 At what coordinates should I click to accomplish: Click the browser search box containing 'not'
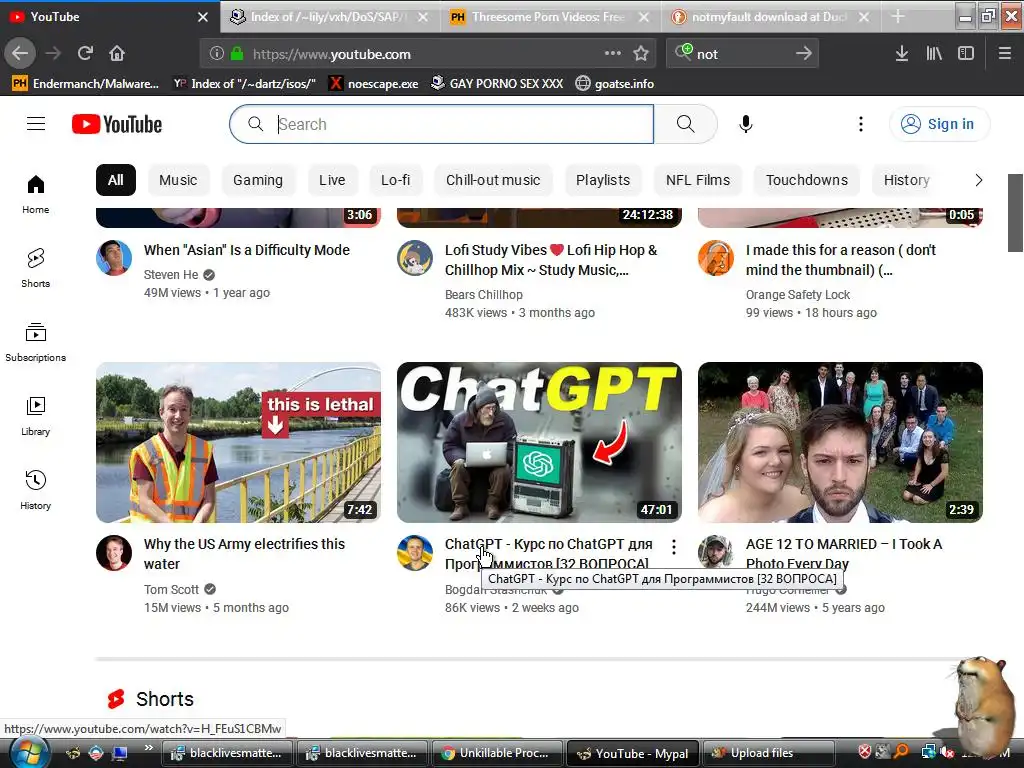coord(742,54)
